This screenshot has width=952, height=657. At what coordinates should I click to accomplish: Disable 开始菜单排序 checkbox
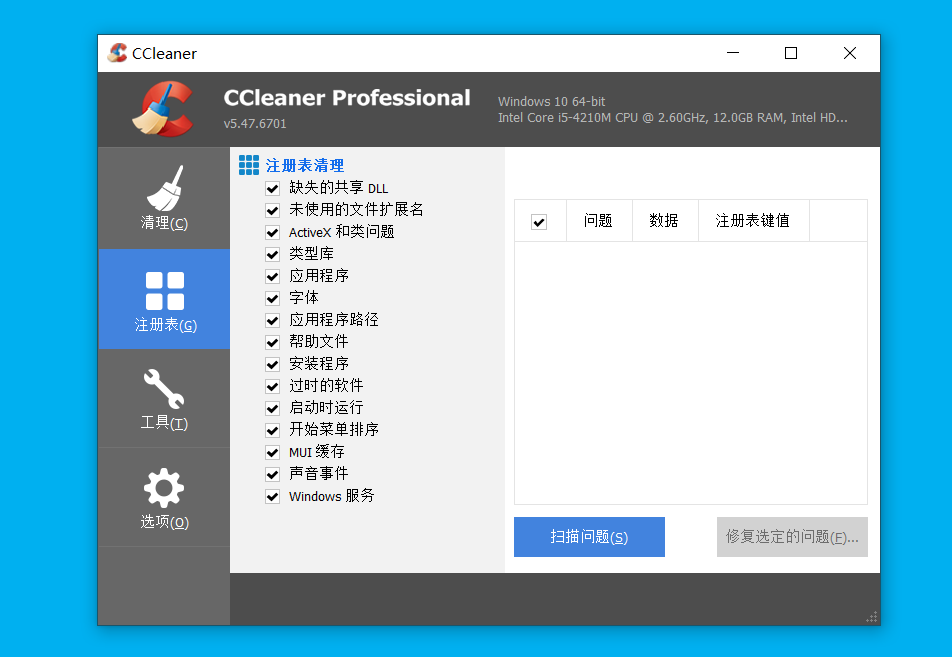tap(273, 431)
